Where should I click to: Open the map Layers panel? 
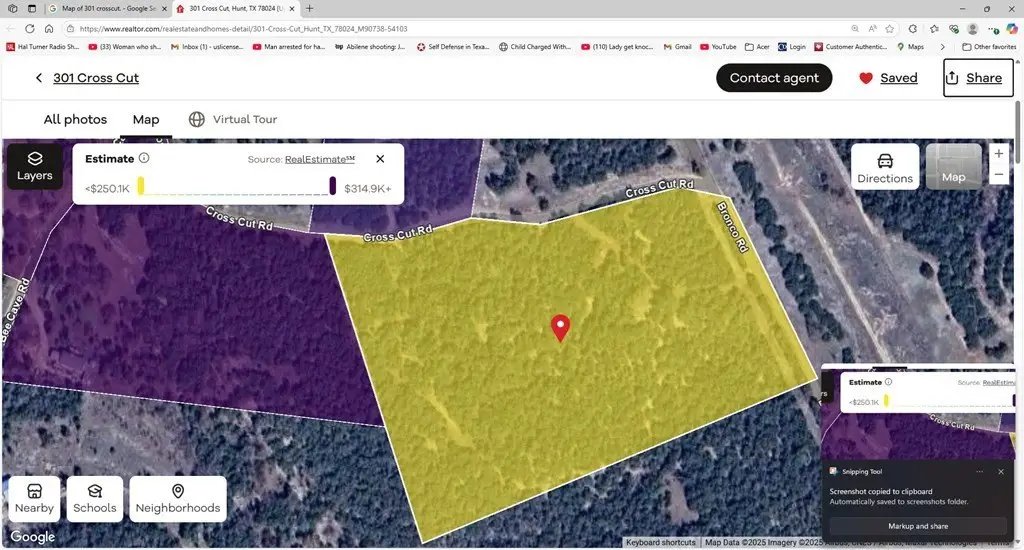34,166
